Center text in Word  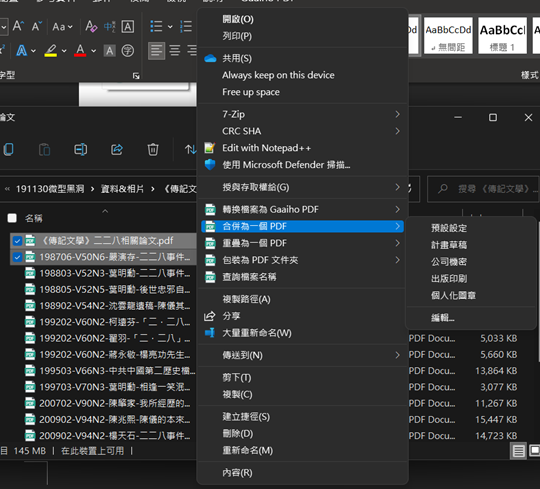pos(175,51)
